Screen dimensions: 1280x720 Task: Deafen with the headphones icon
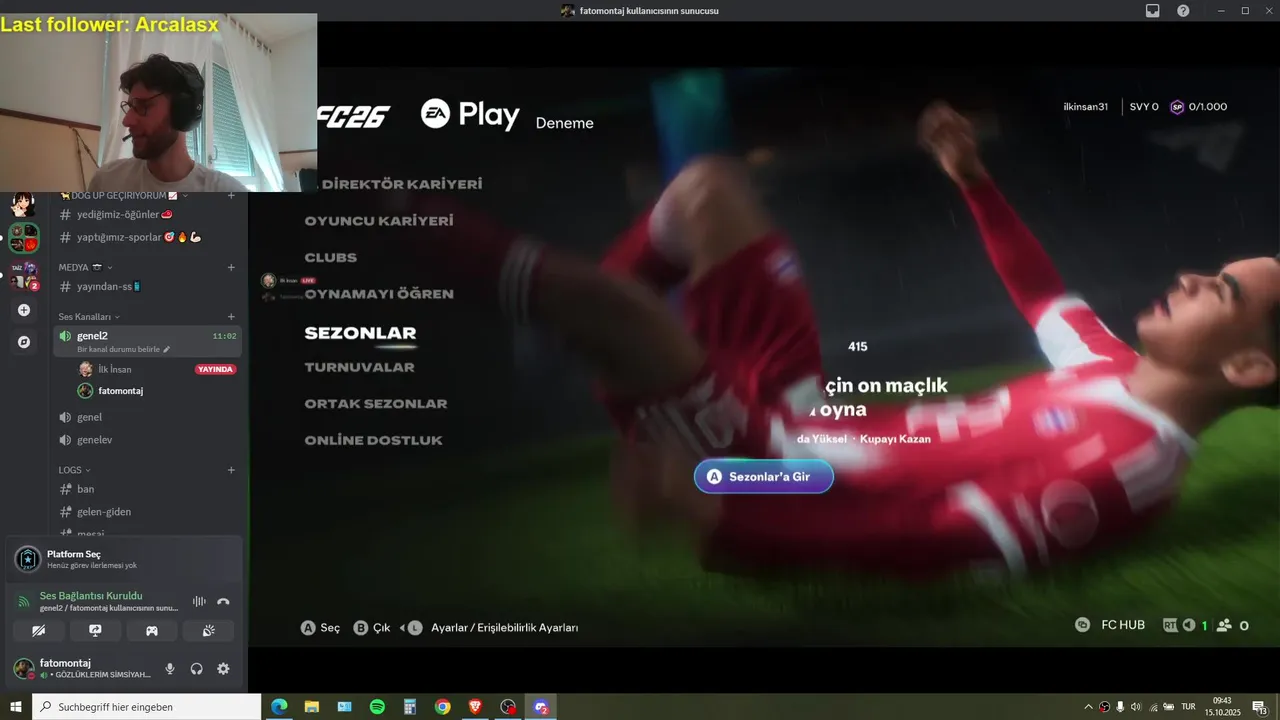[197, 669]
